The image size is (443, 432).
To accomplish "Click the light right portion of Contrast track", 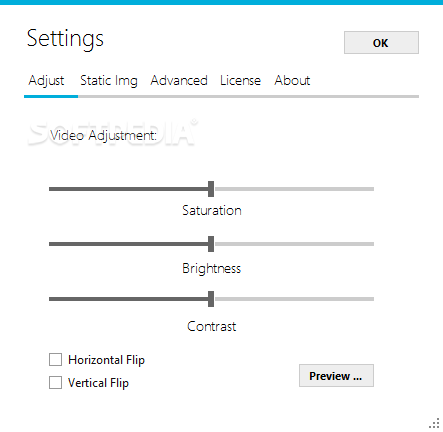I will click(x=294, y=299).
